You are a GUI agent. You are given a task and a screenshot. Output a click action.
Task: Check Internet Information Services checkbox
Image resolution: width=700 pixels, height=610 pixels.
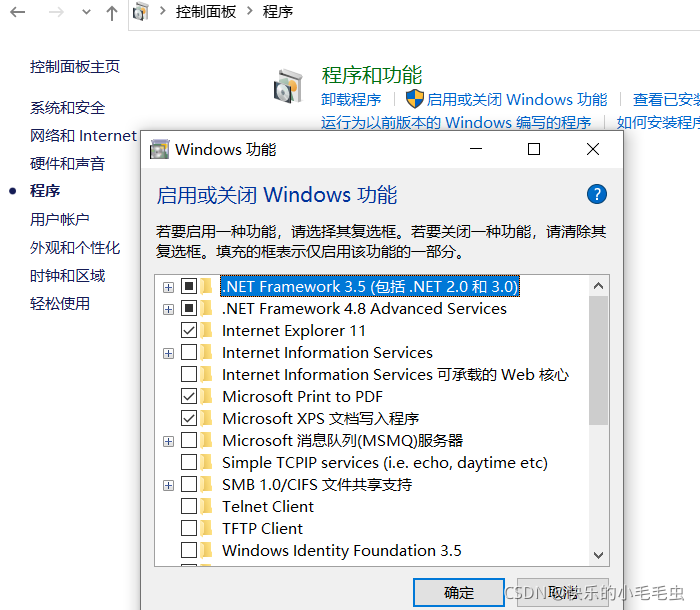point(189,352)
